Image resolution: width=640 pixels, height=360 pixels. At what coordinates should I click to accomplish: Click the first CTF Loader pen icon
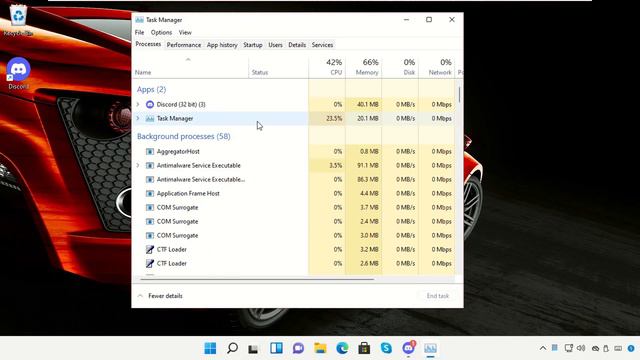[x=150, y=249]
